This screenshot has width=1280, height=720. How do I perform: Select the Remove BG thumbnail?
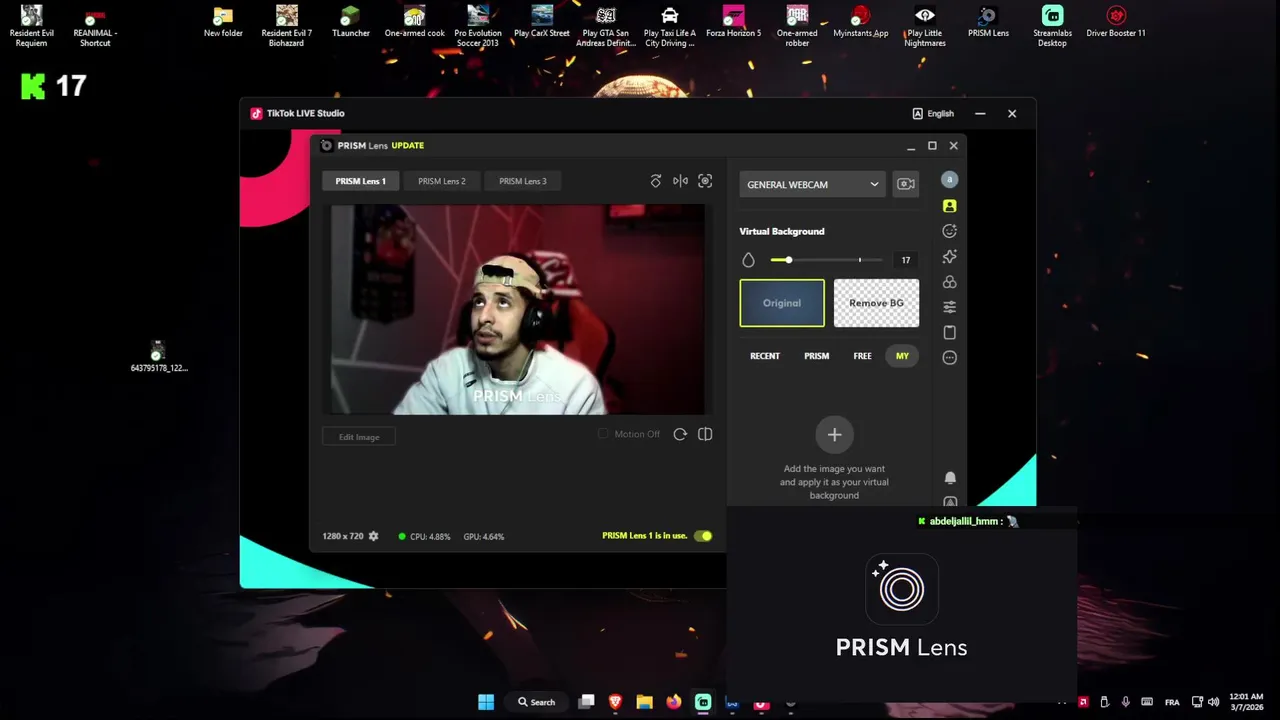[x=876, y=303]
